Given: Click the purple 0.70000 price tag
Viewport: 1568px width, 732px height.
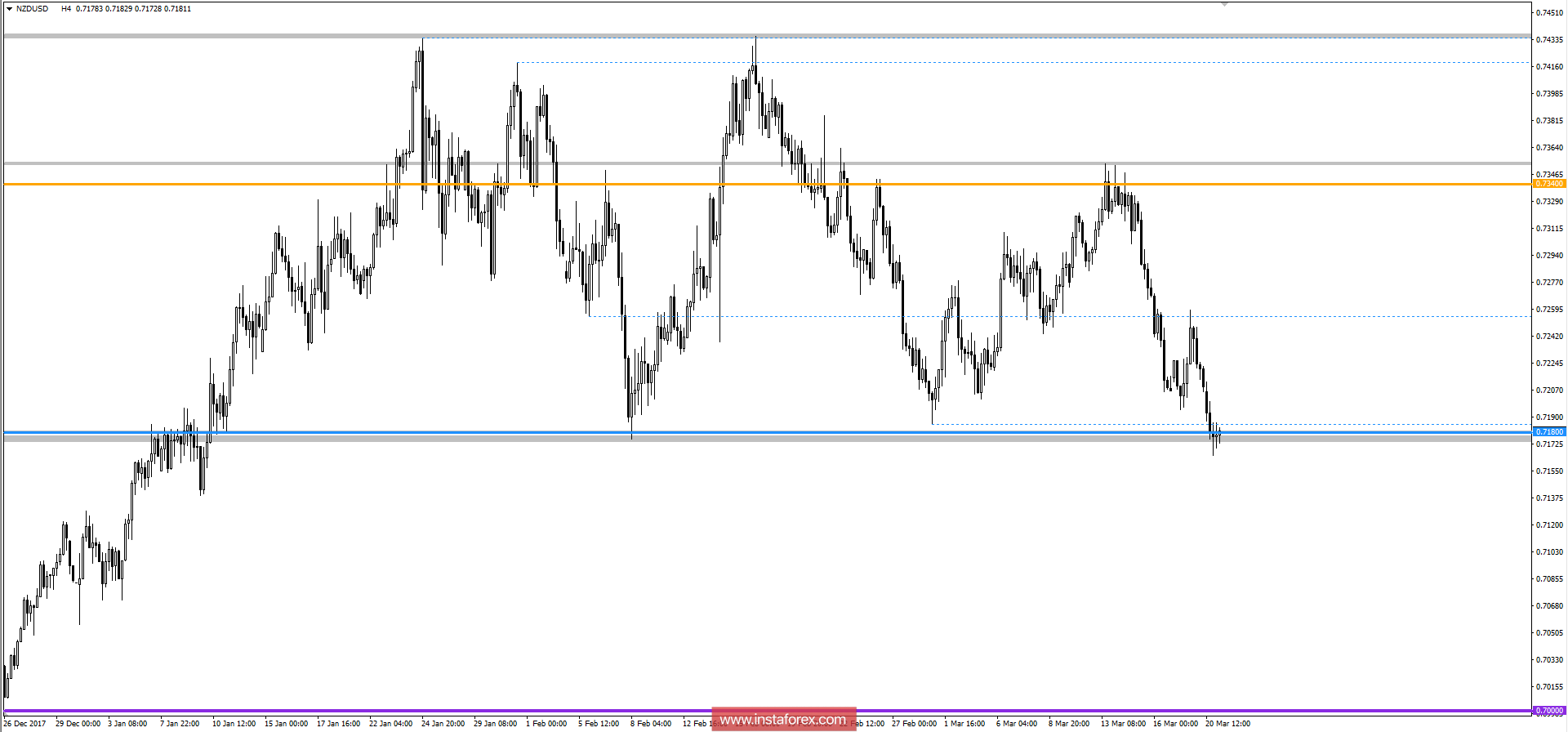Looking at the screenshot, I should 1548,711.
